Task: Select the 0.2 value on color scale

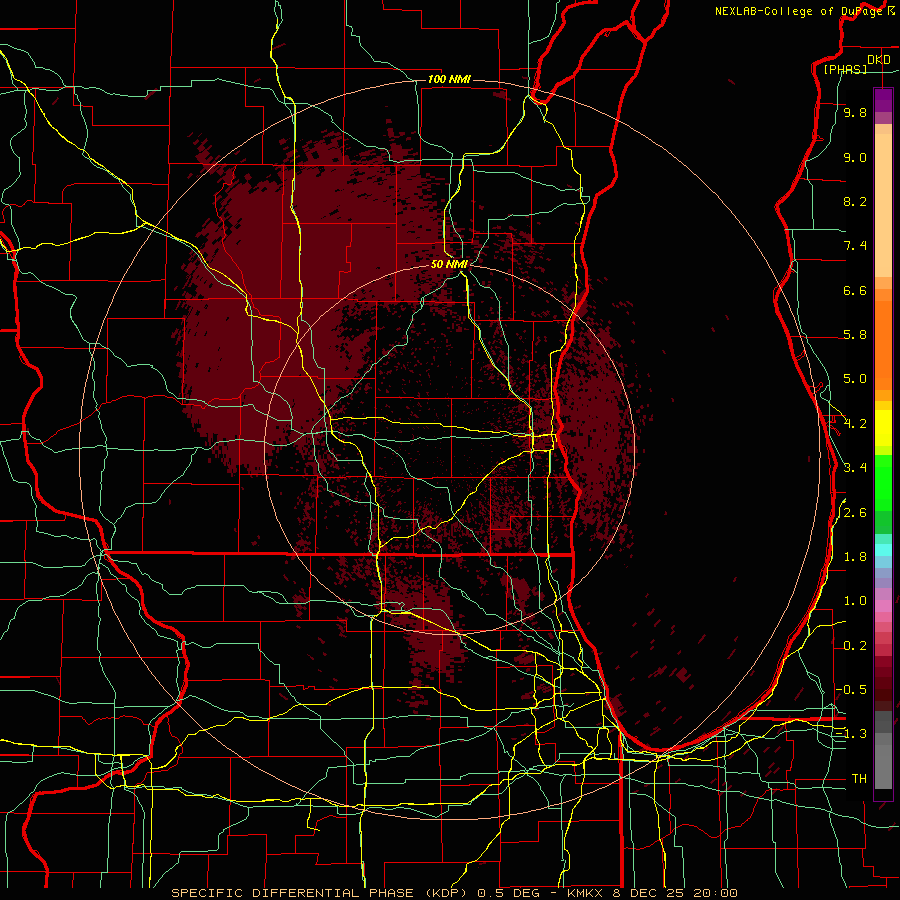Action: (855, 646)
